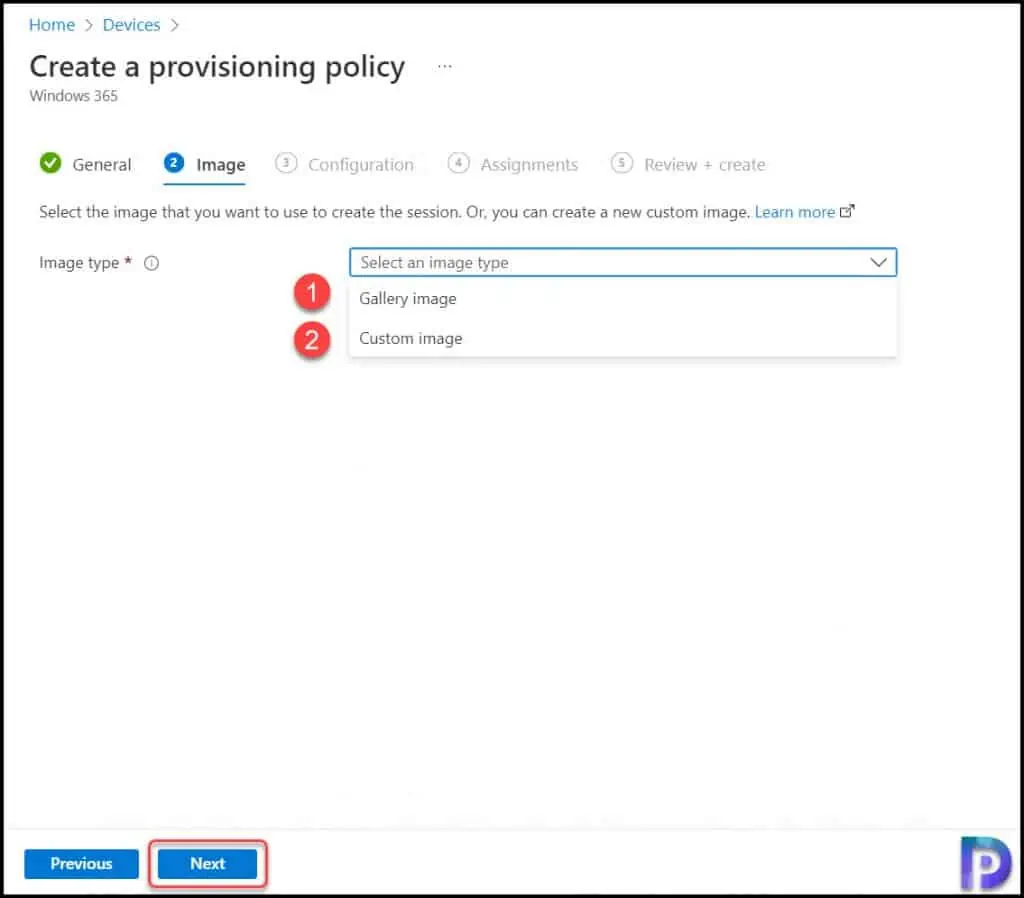Click the external link icon after Learn more

[847, 211]
